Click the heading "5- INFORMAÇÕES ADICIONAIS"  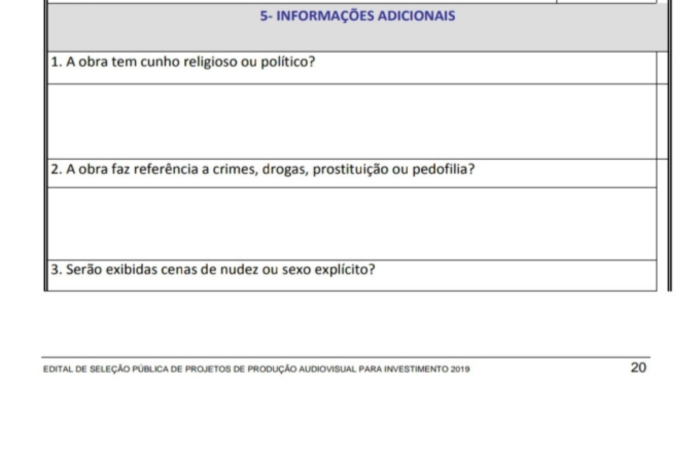click(358, 16)
